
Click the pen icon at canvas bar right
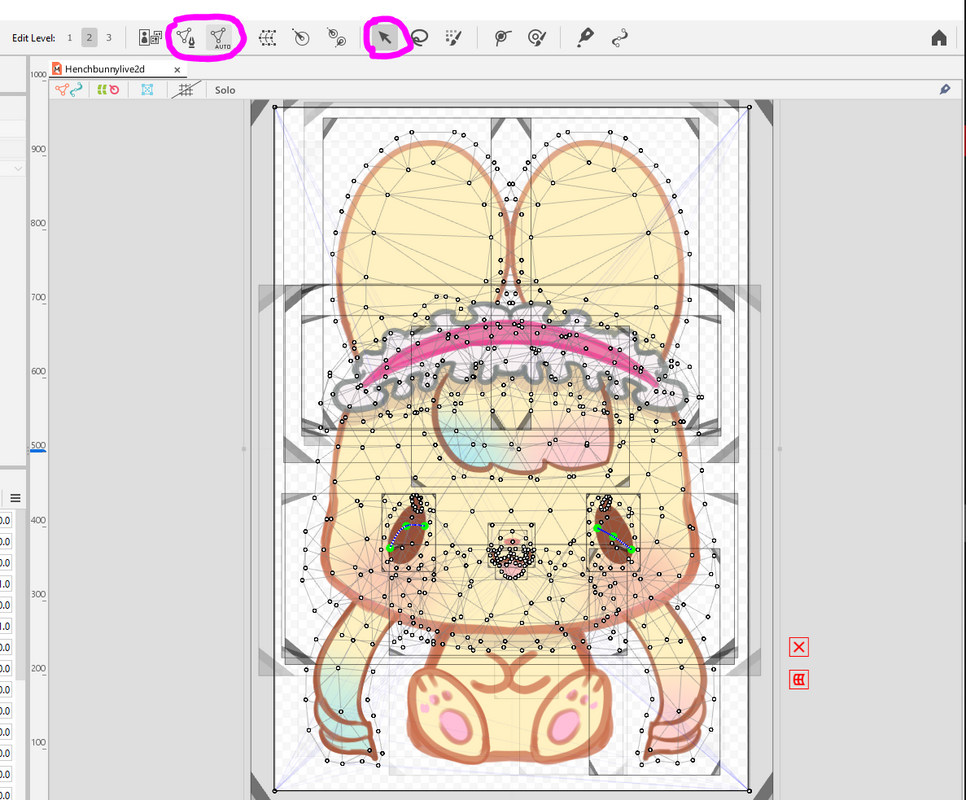coord(945,90)
